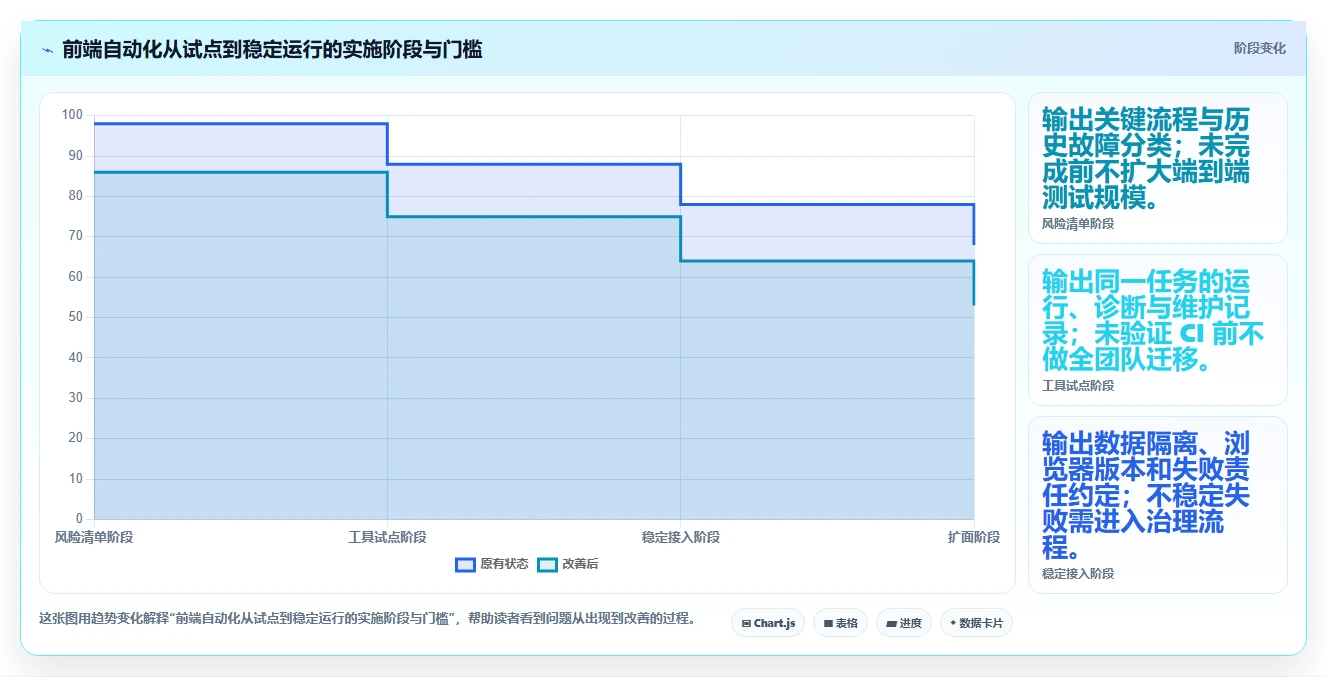Click the y-axis value 100
Screen dimensions: 1327x677
[x=72, y=115]
